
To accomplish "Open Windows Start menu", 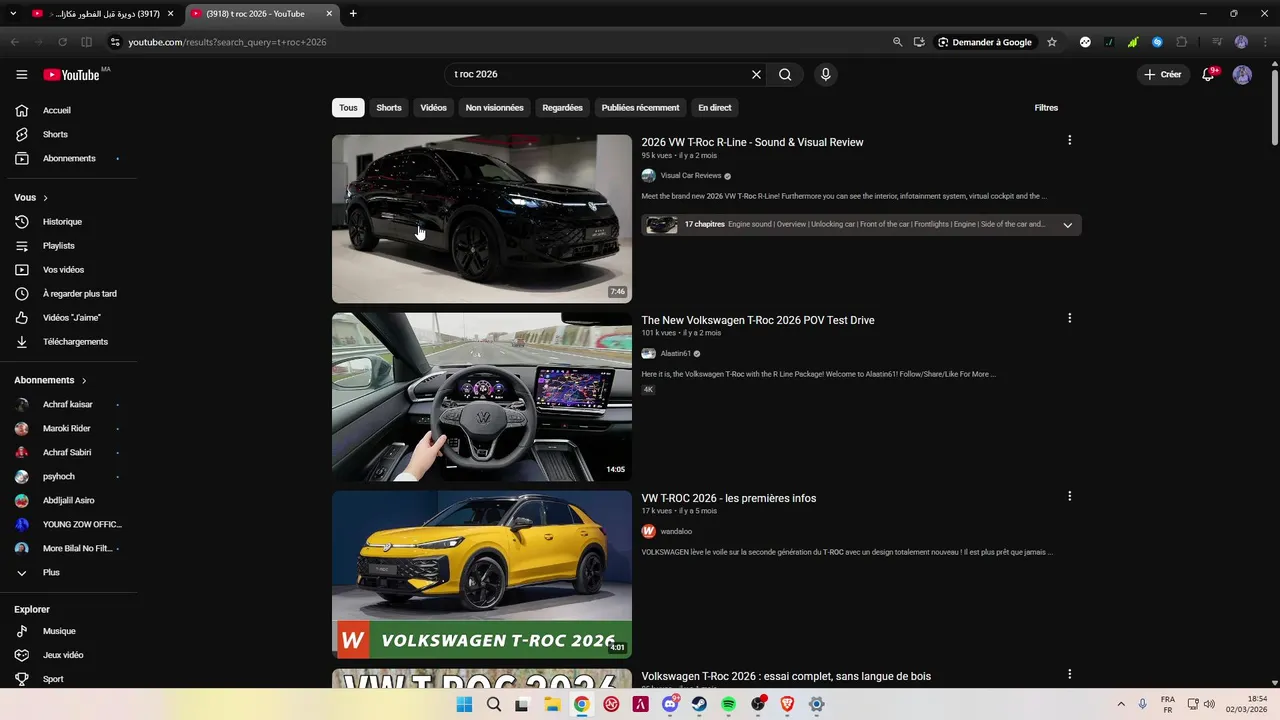I will [464, 704].
